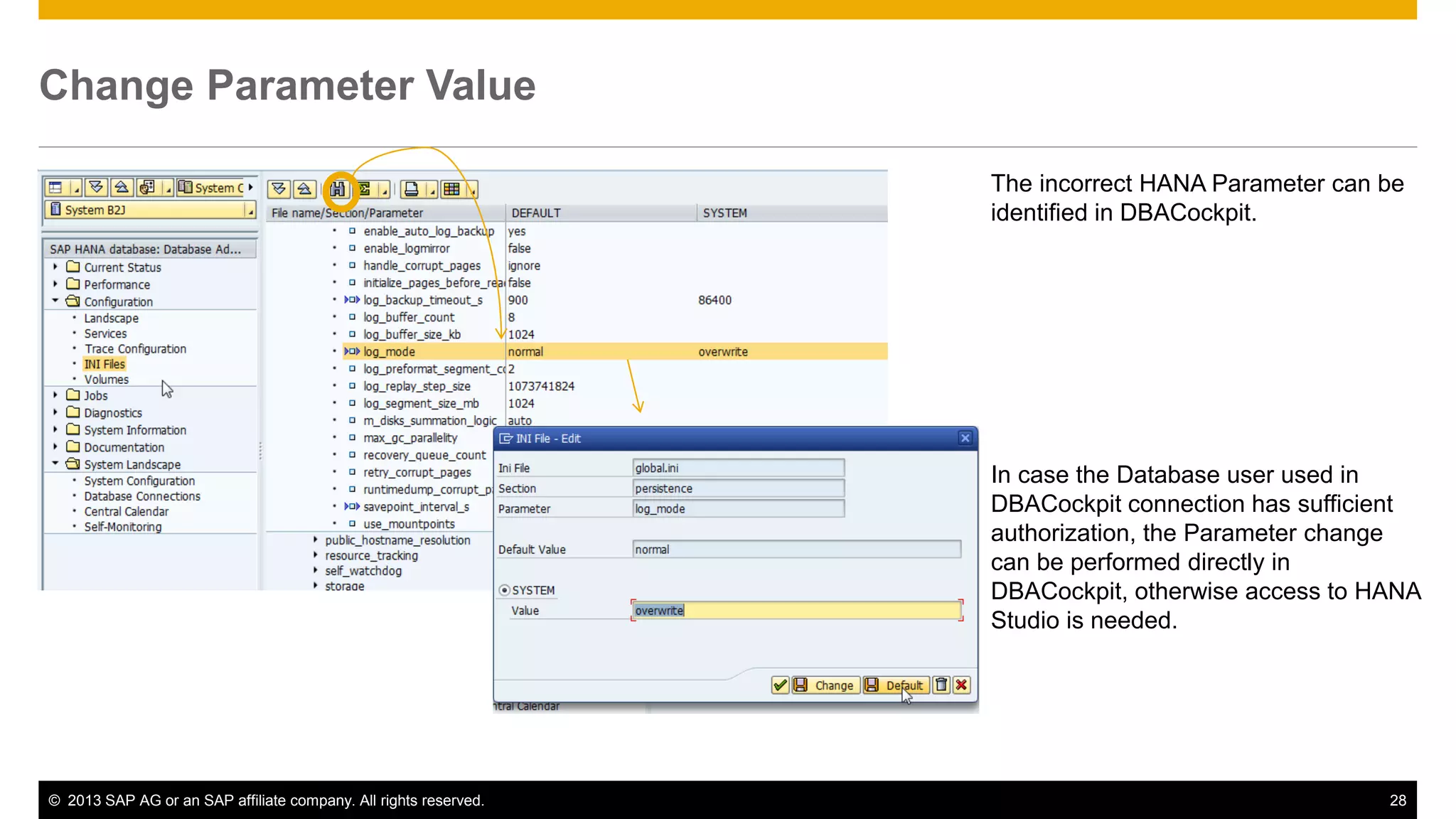
Task: Click the System Configuration toolbar button
Action: tap(210, 188)
